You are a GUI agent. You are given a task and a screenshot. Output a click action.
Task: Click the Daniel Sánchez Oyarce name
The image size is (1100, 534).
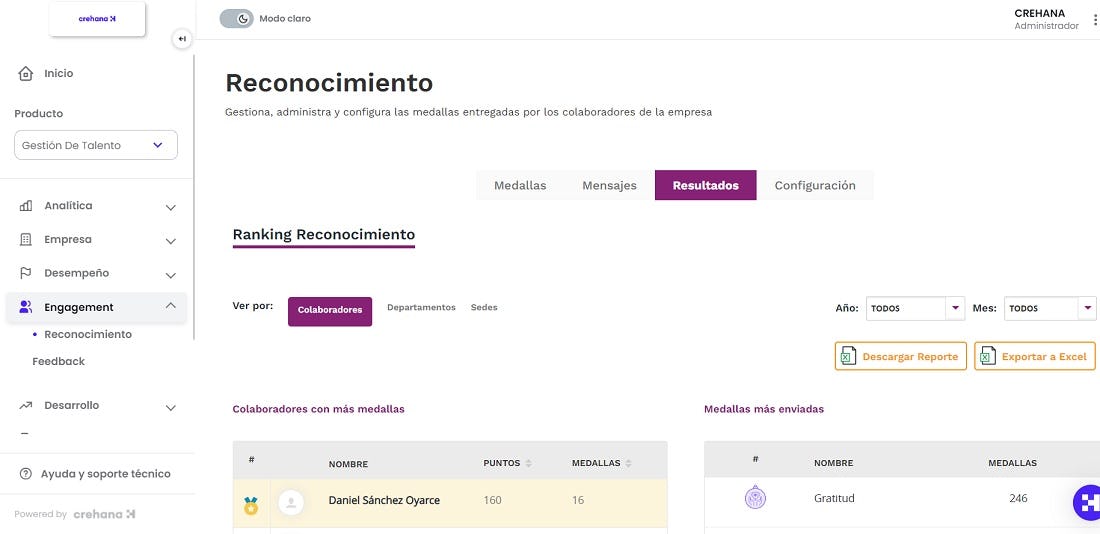click(384, 501)
